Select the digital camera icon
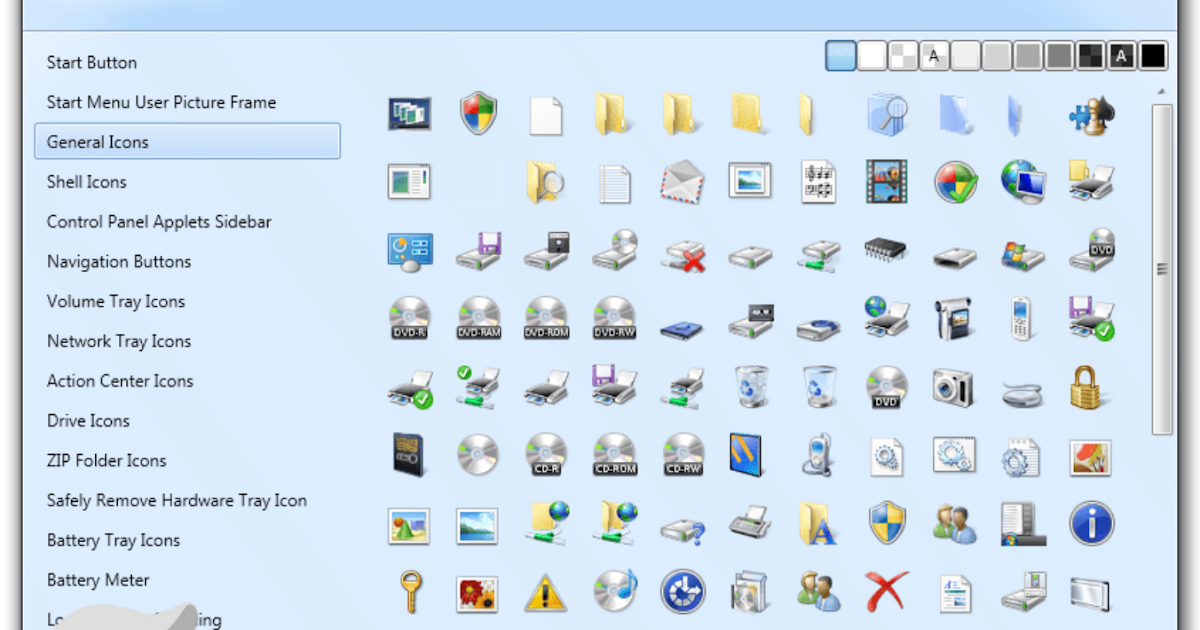Screen dimensions: 1200x630 (954, 386)
